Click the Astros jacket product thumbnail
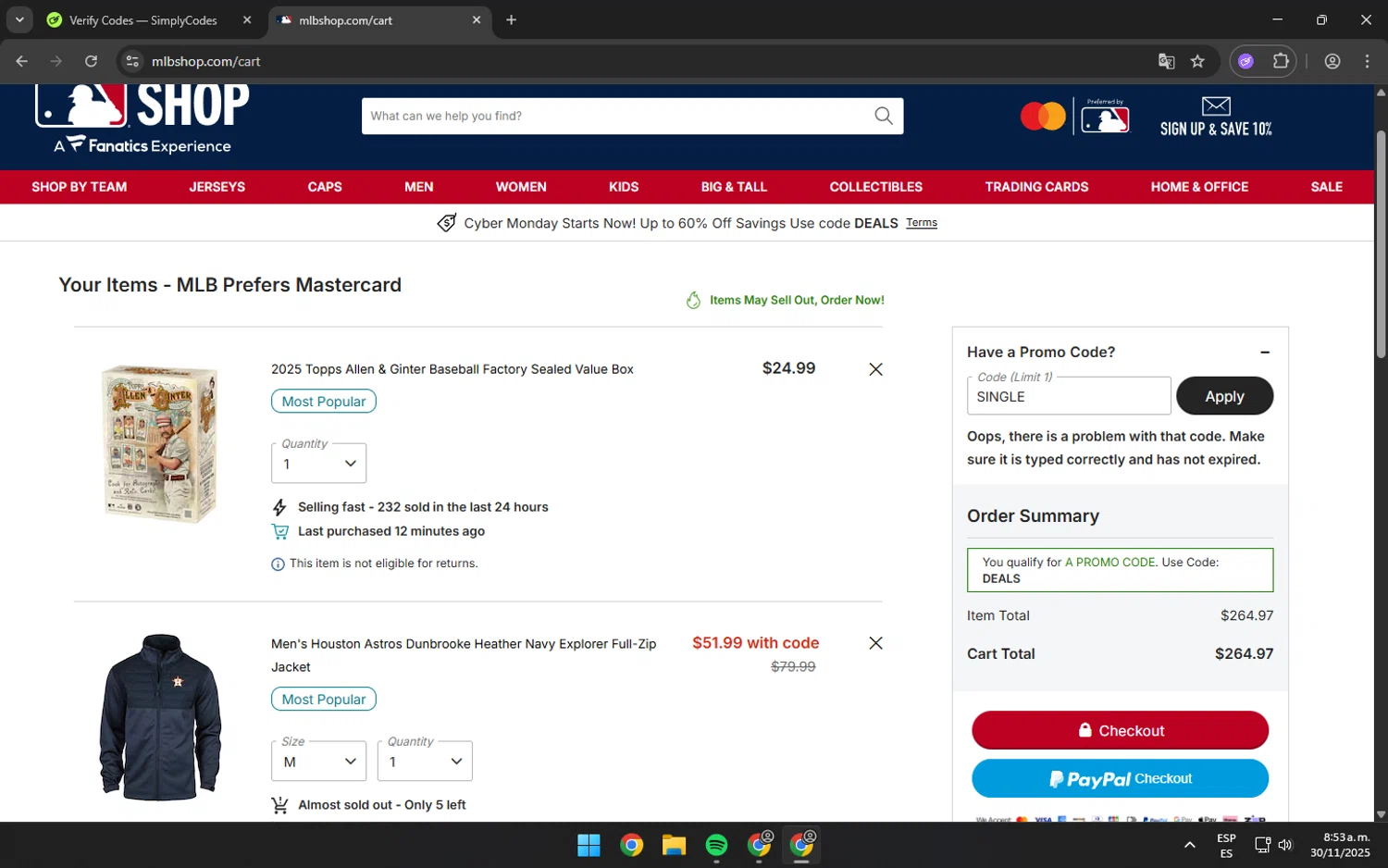This screenshot has width=1388, height=868. coord(160,717)
